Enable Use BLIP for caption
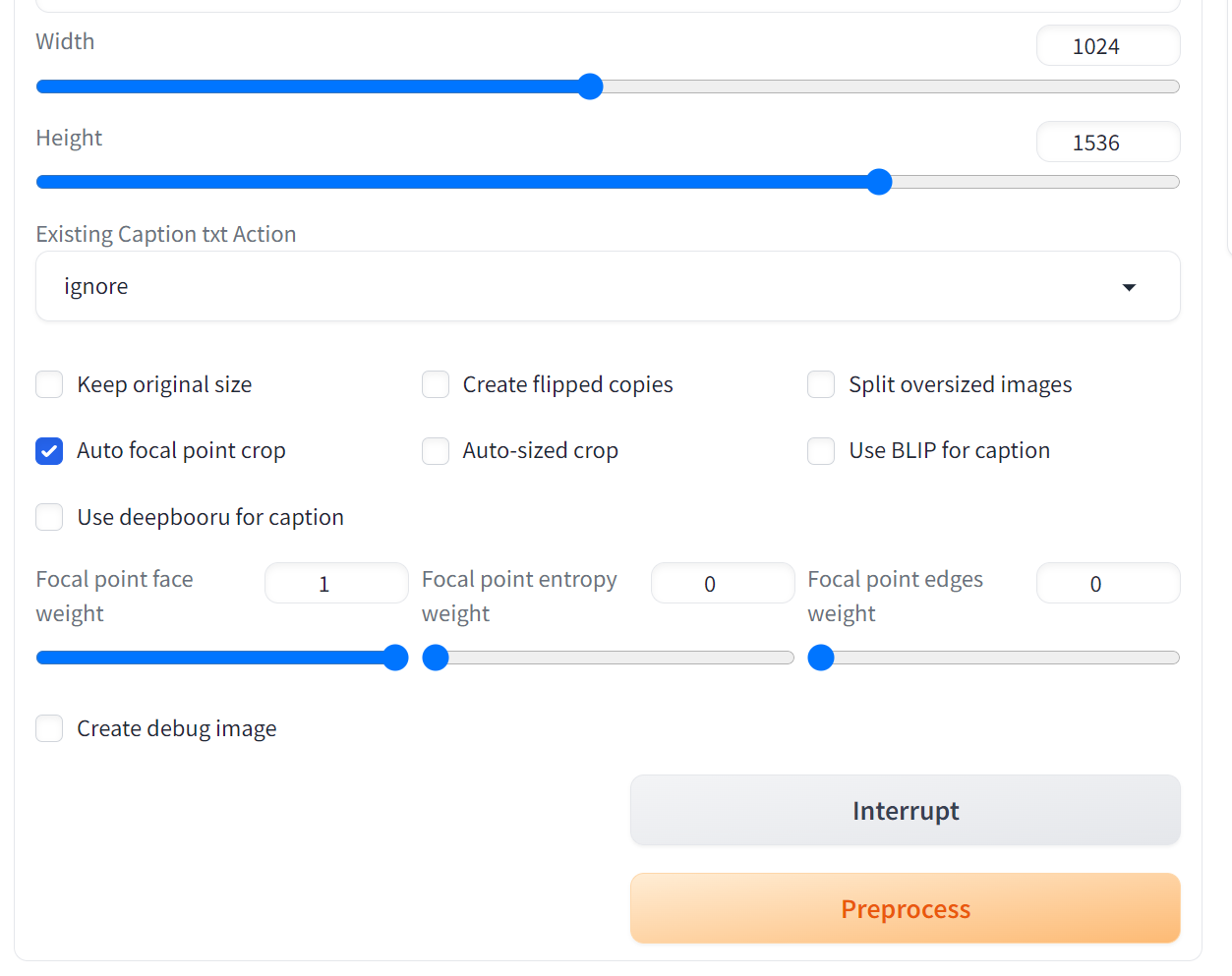Viewport: 1232px width, 976px height. click(821, 451)
